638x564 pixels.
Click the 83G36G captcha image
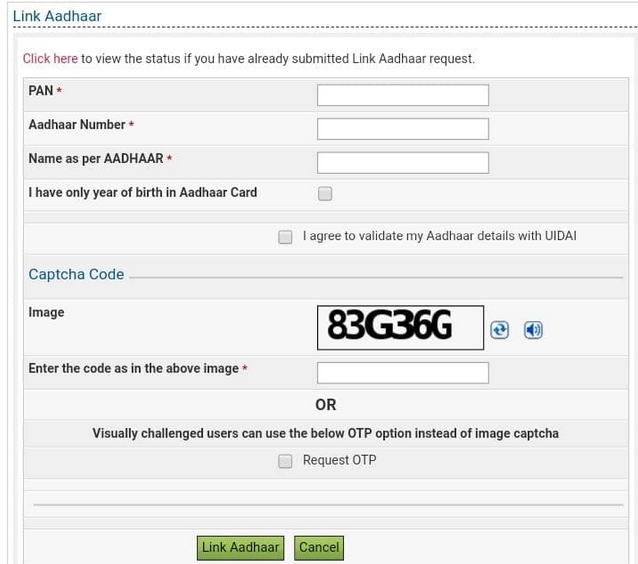click(x=400, y=327)
